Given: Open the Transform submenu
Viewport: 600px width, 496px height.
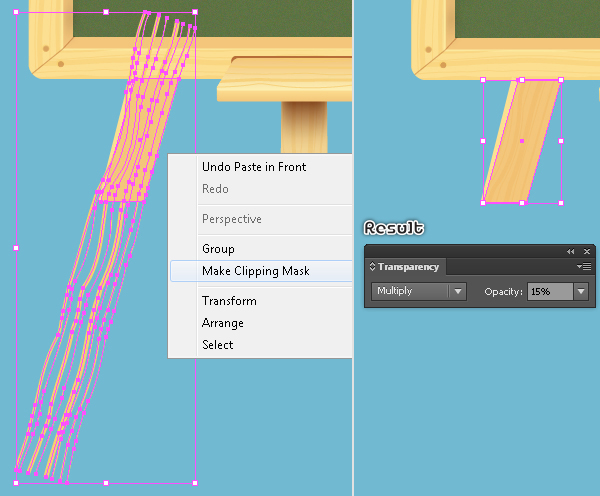Looking at the screenshot, I should [x=229, y=301].
